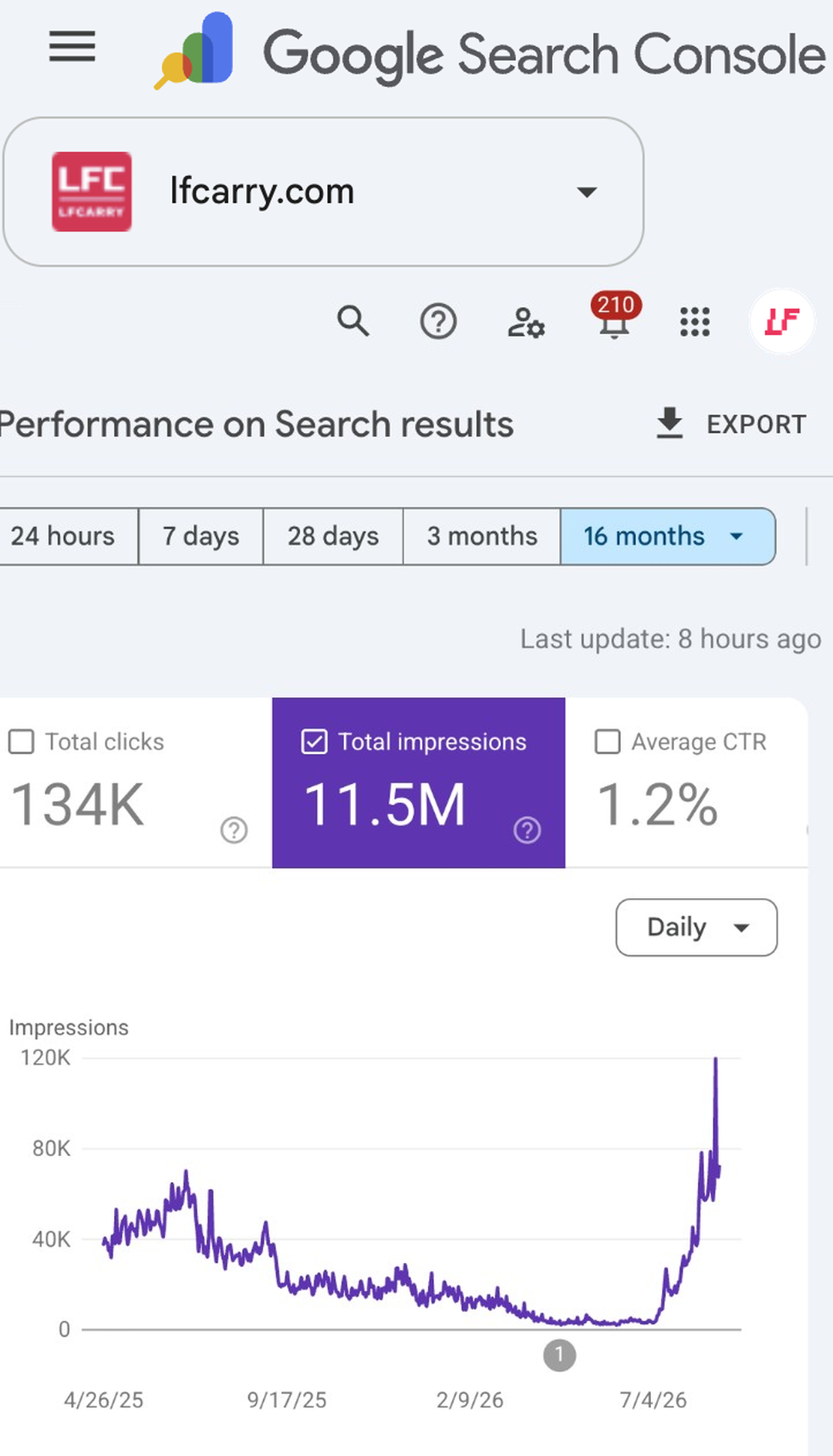
Task: Expand the lfcarry.com property selector
Action: point(323,191)
